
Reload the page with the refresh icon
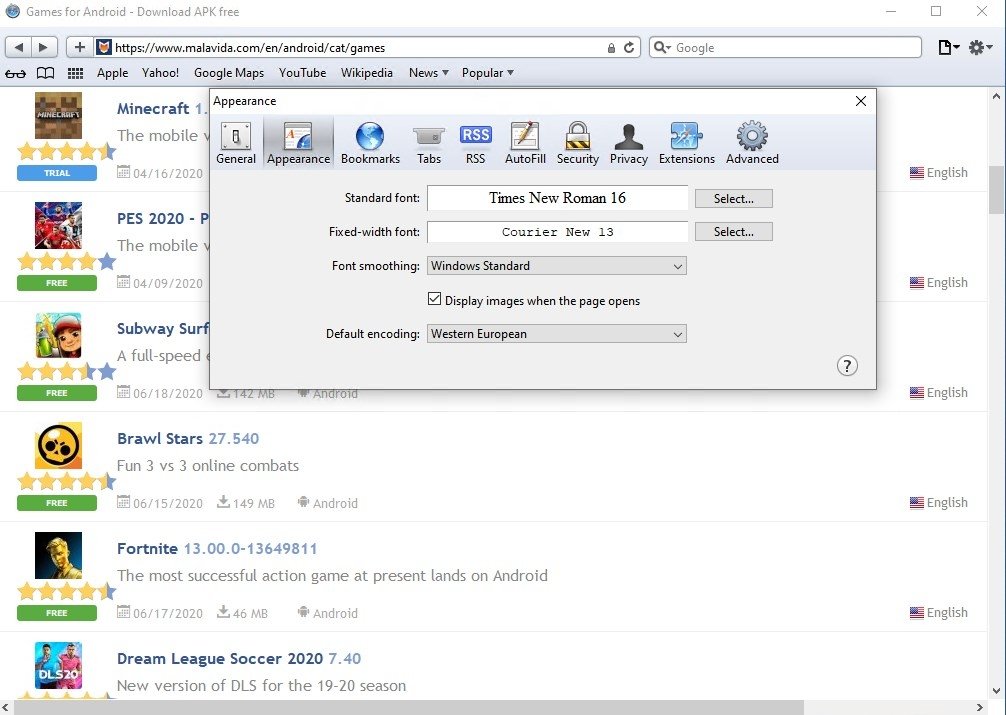(629, 47)
